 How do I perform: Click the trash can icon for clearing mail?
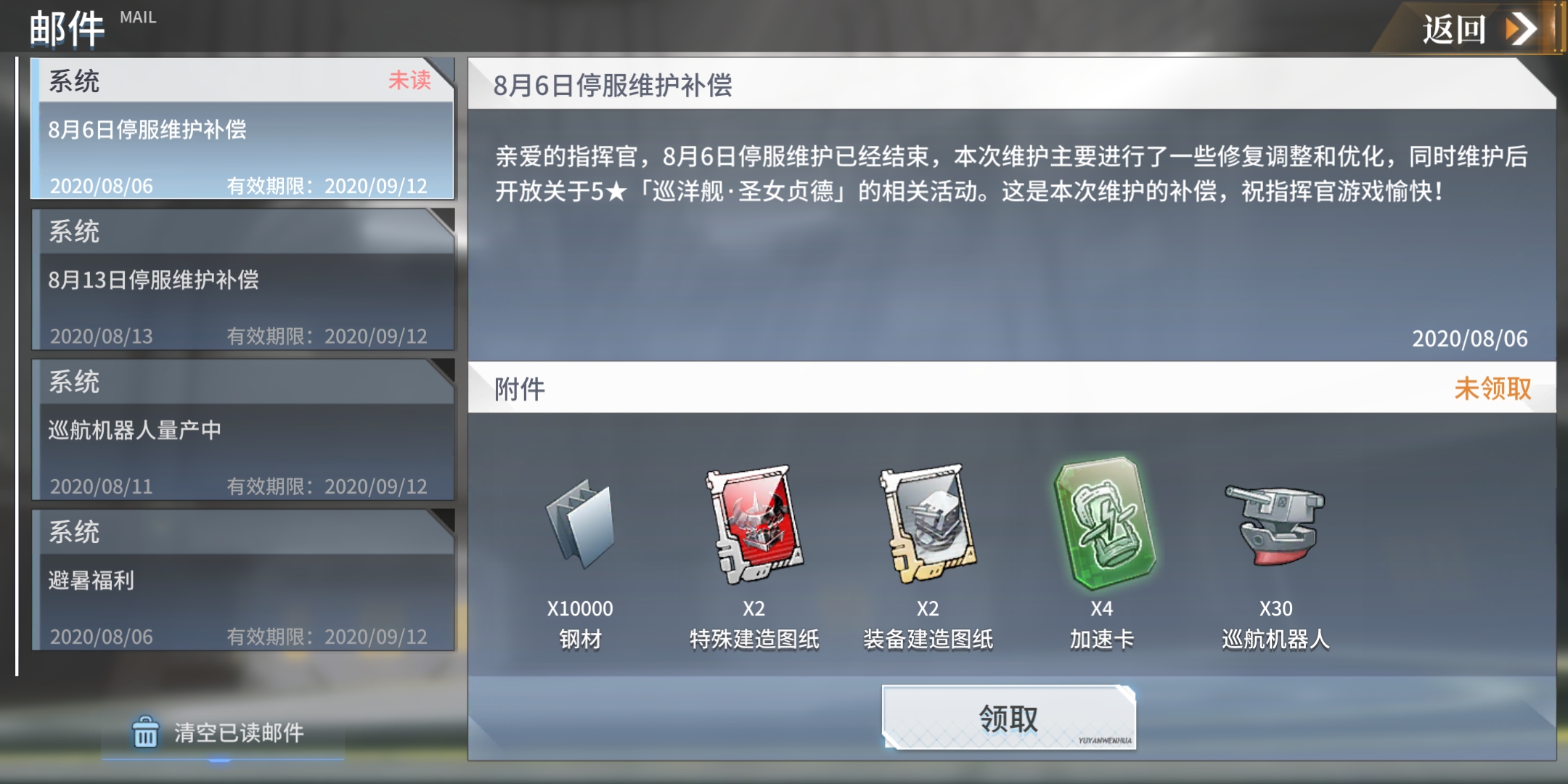pos(145,732)
